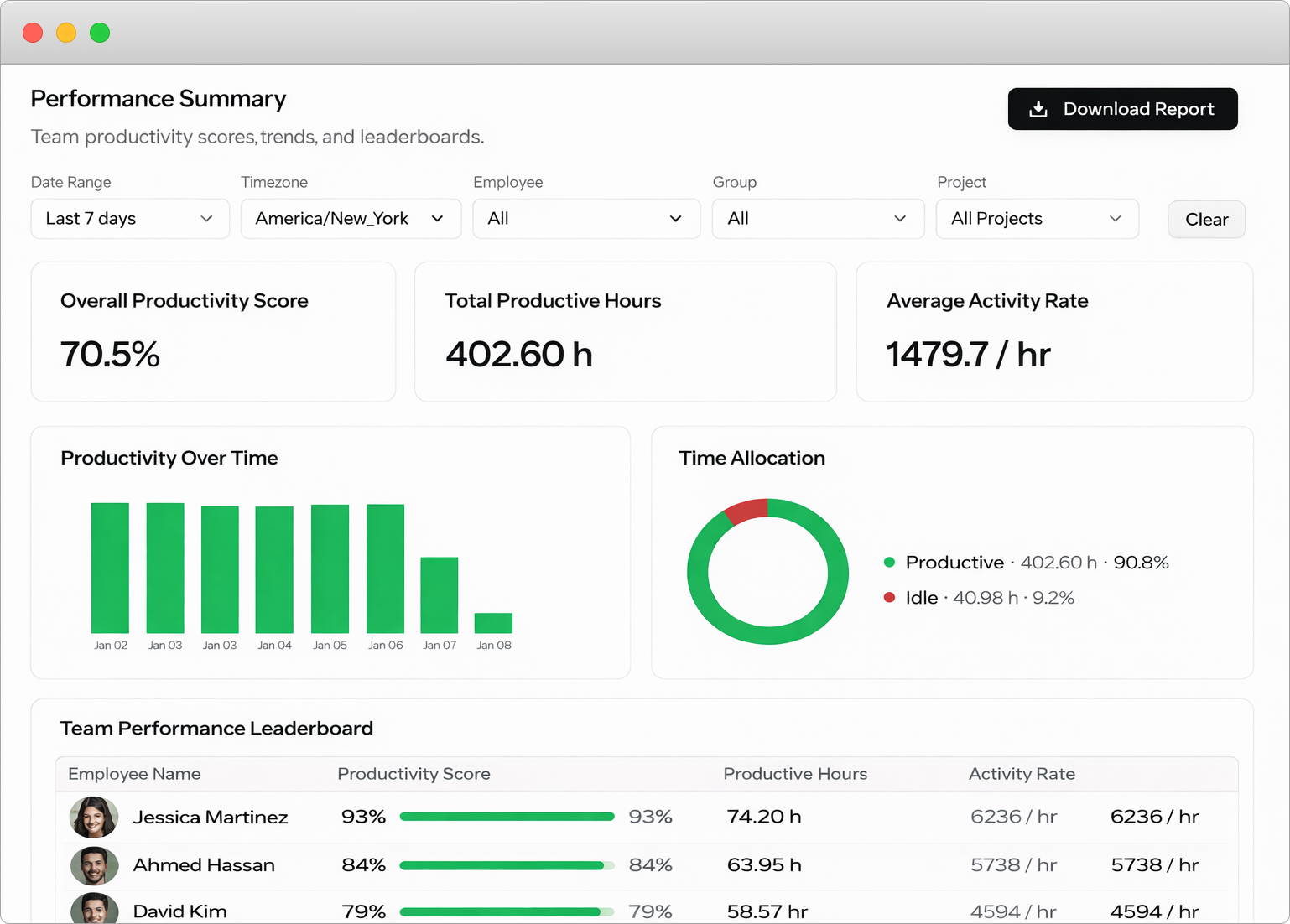Click the Jan 07 bar in chart
Screen dimensions: 1290x924
coord(440,595)
